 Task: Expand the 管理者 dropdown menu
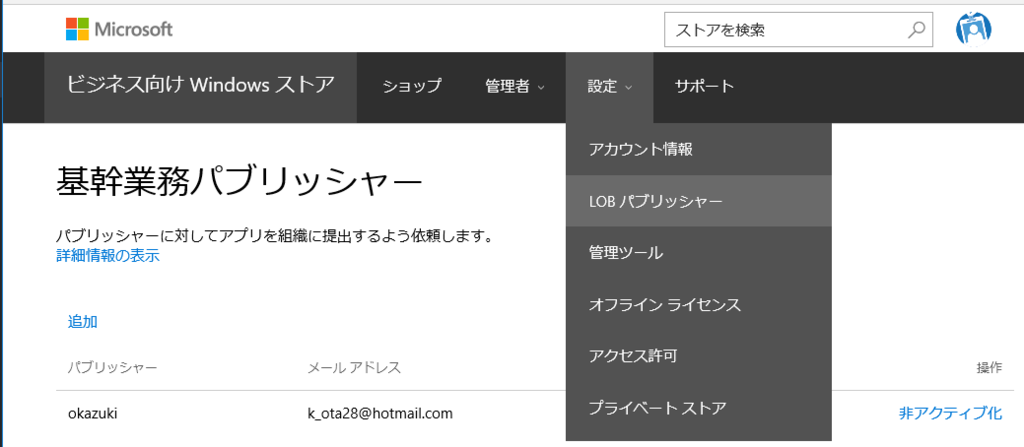[x=515, y=86]
